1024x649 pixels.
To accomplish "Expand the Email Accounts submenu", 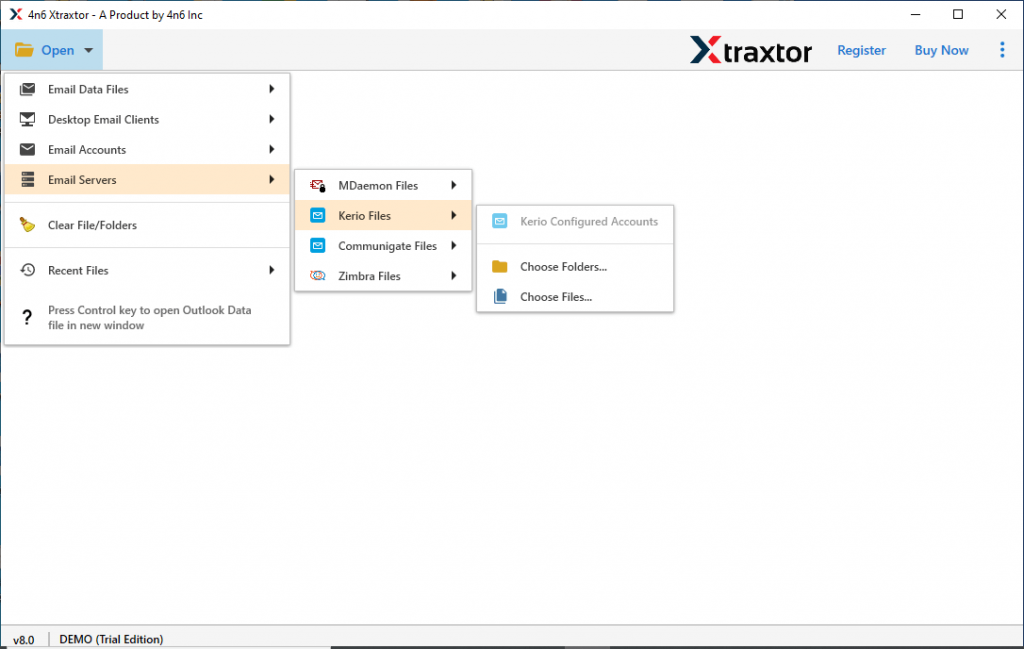I will [271, 150].
